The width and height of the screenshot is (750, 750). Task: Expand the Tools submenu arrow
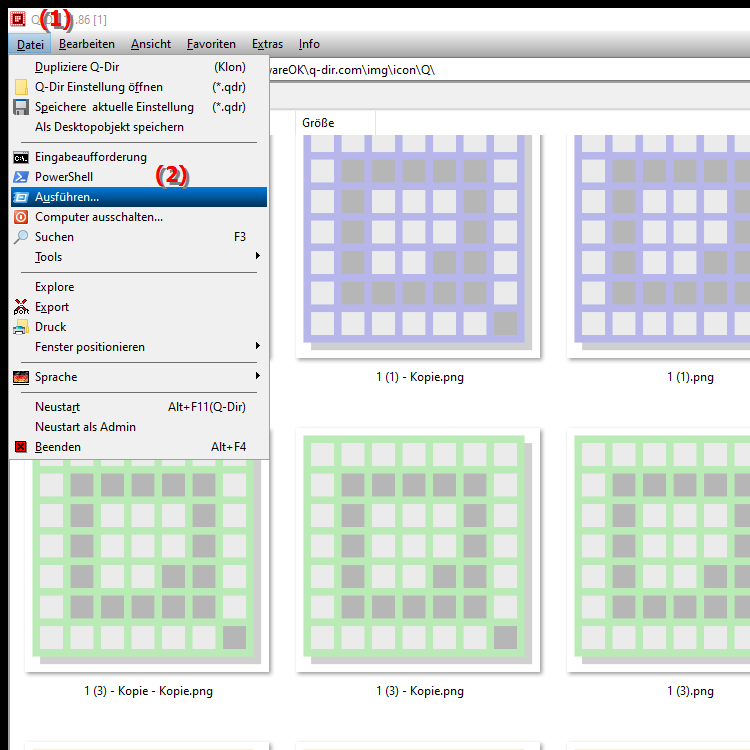pyautogui.click(x=258, y=256)
